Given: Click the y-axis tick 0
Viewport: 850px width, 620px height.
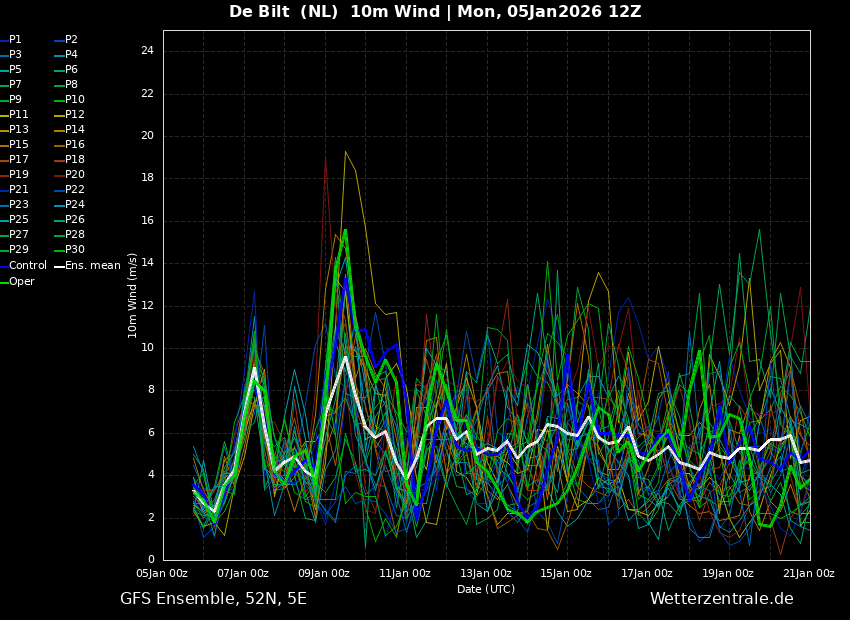Looking at the screenshot, I should point(151,560).
